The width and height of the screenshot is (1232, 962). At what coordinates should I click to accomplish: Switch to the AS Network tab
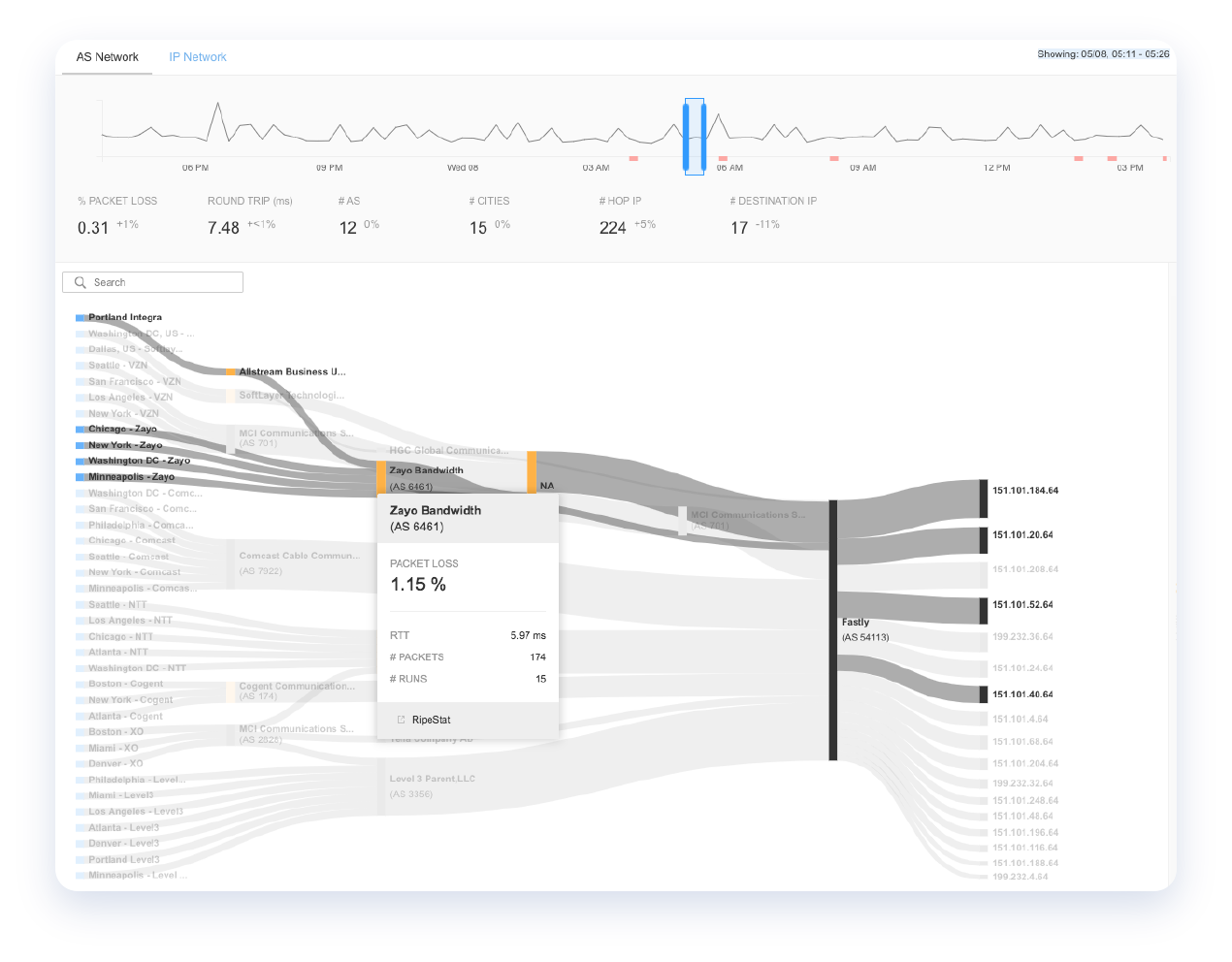click(x=108, y=57)
